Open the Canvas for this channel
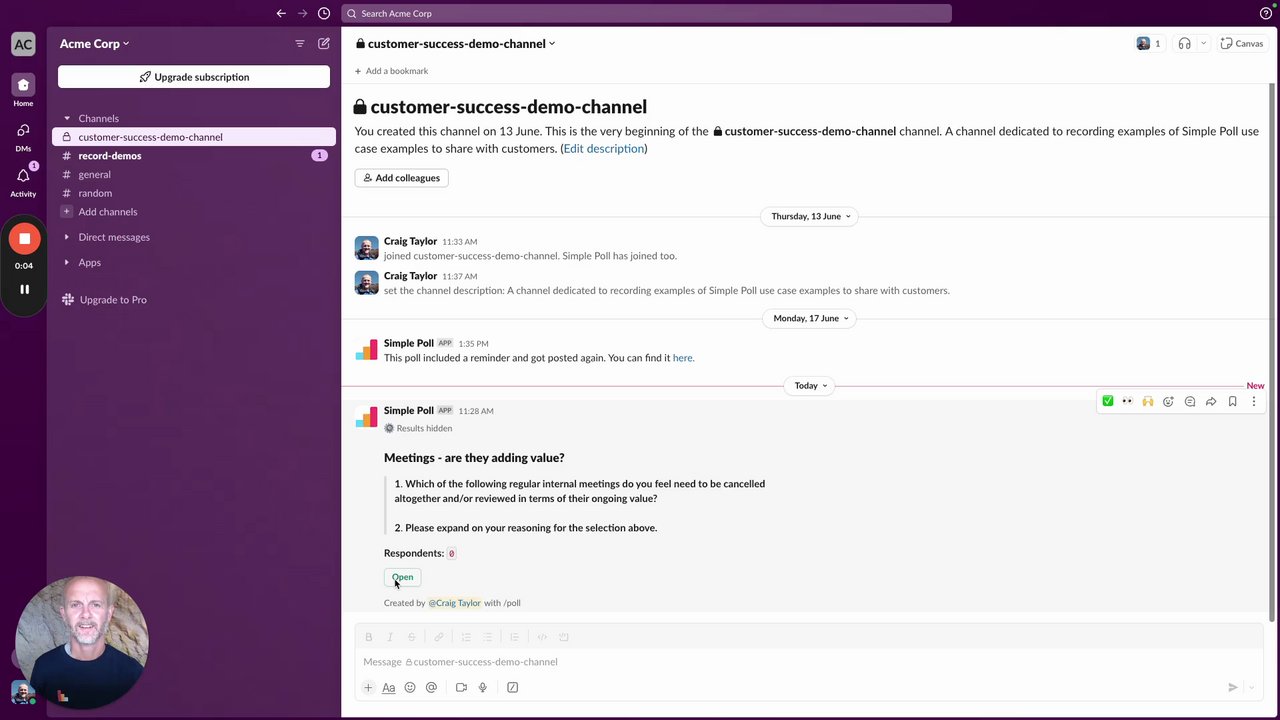The width and height of the screenshot is (1280, 720). point(1242,43)
